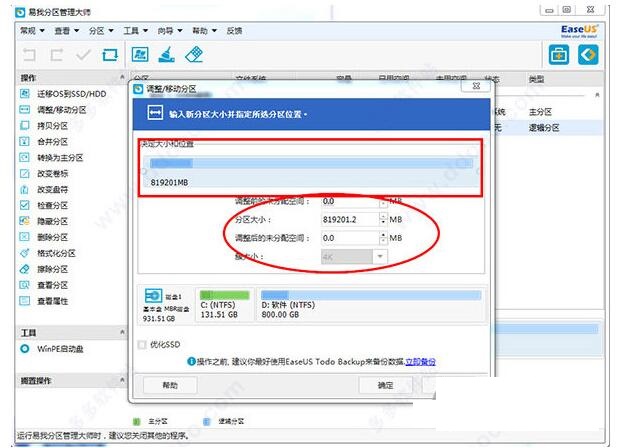Image resolution: width=628 pixels, height=448 pixels.
Task: Click the wipe data eraser toolbar icon
Action: pos(194,54)
